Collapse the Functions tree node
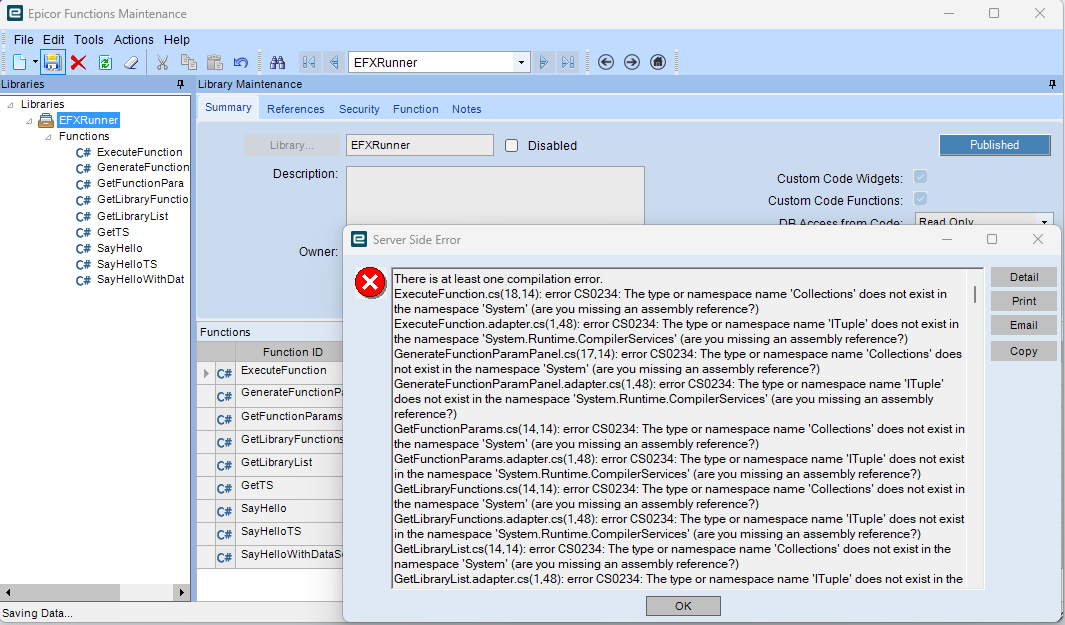Screen dimensions: 1065x625 coord(48,137)
